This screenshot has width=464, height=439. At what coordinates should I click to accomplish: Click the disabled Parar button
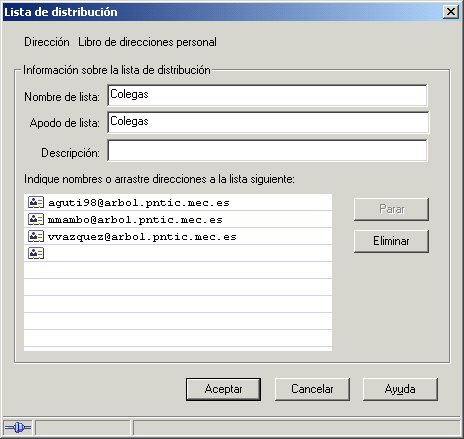(391, 209)
